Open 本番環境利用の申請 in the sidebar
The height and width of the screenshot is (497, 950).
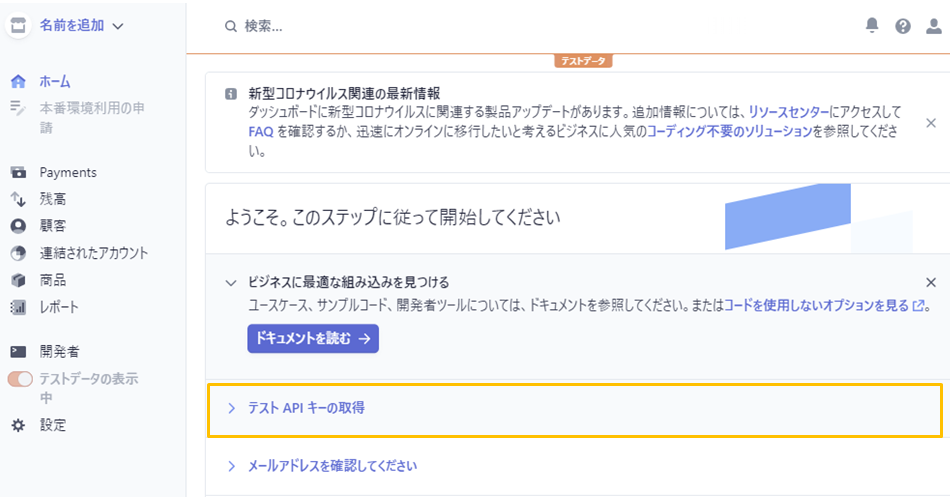(92, 118)
